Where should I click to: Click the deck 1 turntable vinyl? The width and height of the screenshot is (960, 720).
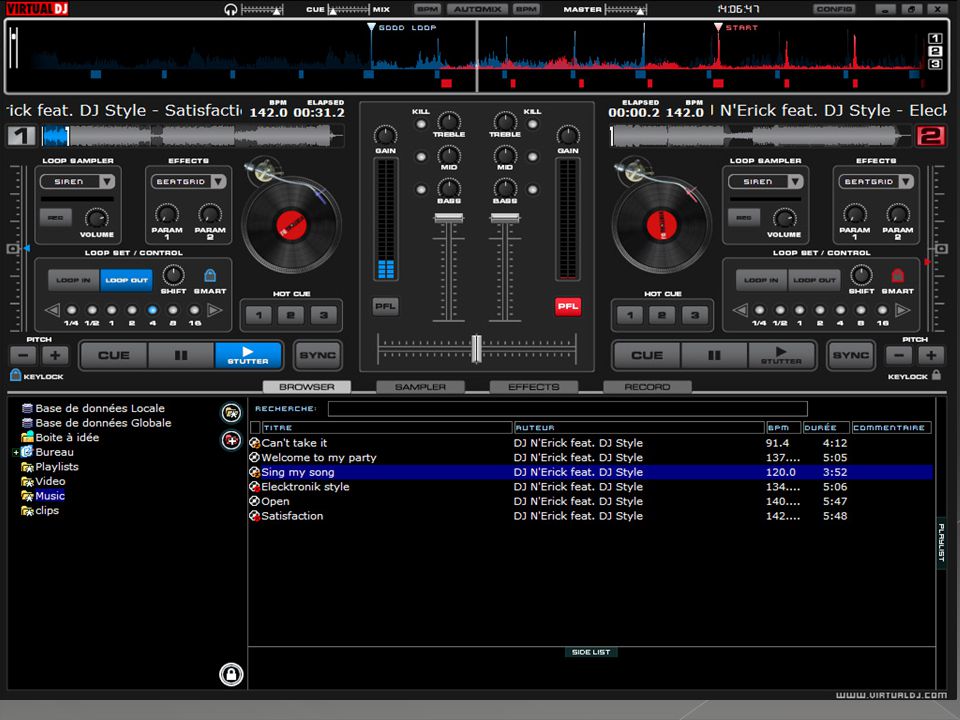tap(291, 225)
